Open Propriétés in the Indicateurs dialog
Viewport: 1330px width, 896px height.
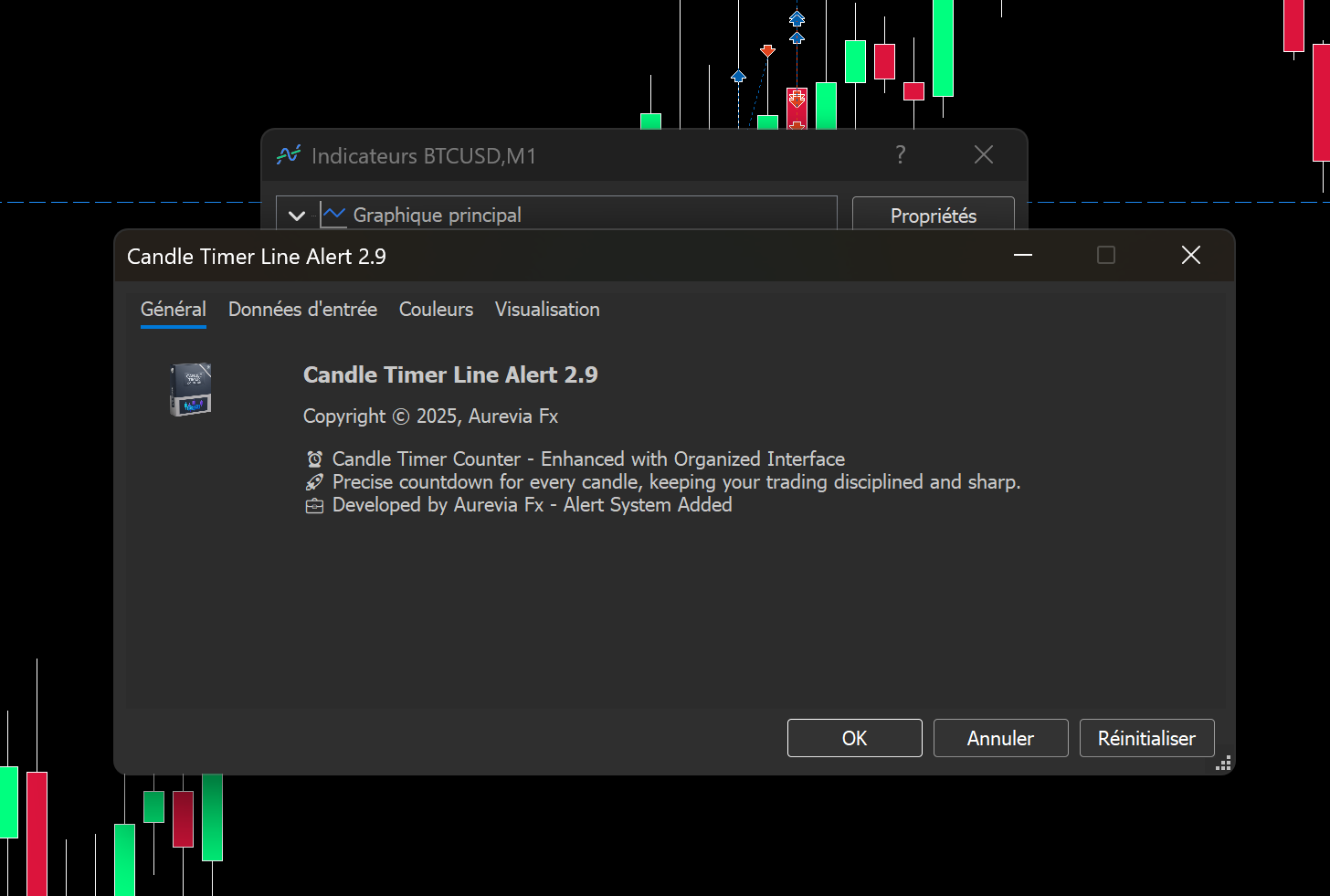coord(933,216)
